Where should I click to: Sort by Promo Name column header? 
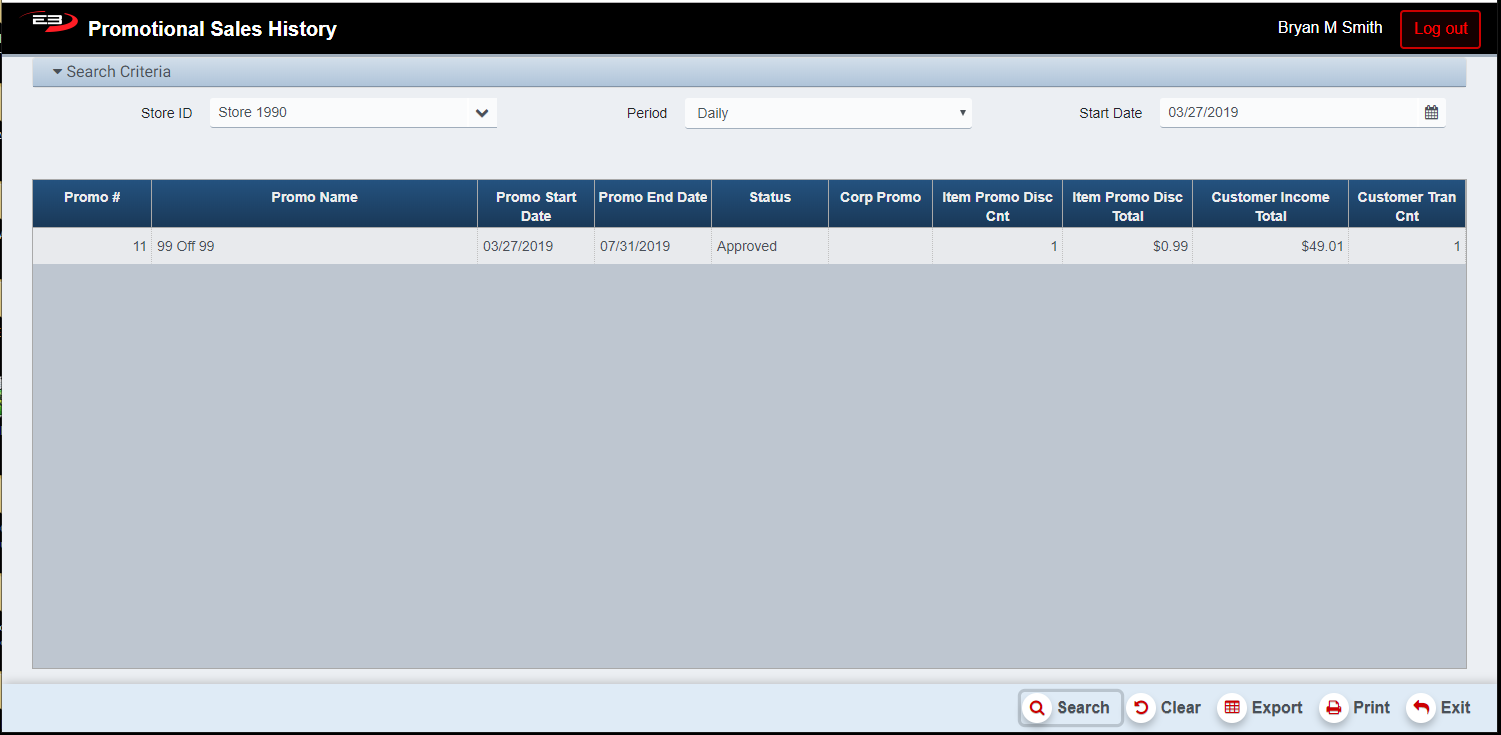[314, 198]
